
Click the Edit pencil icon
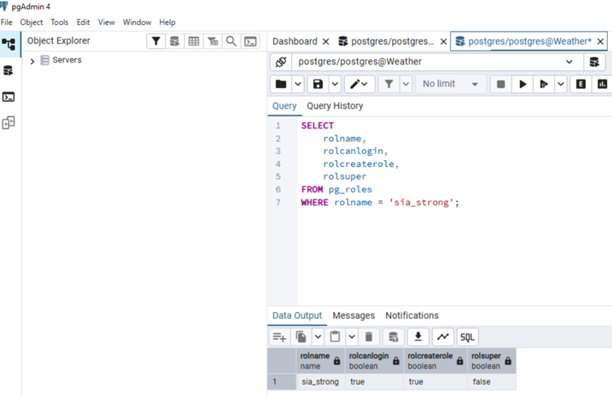click(359, 84)
